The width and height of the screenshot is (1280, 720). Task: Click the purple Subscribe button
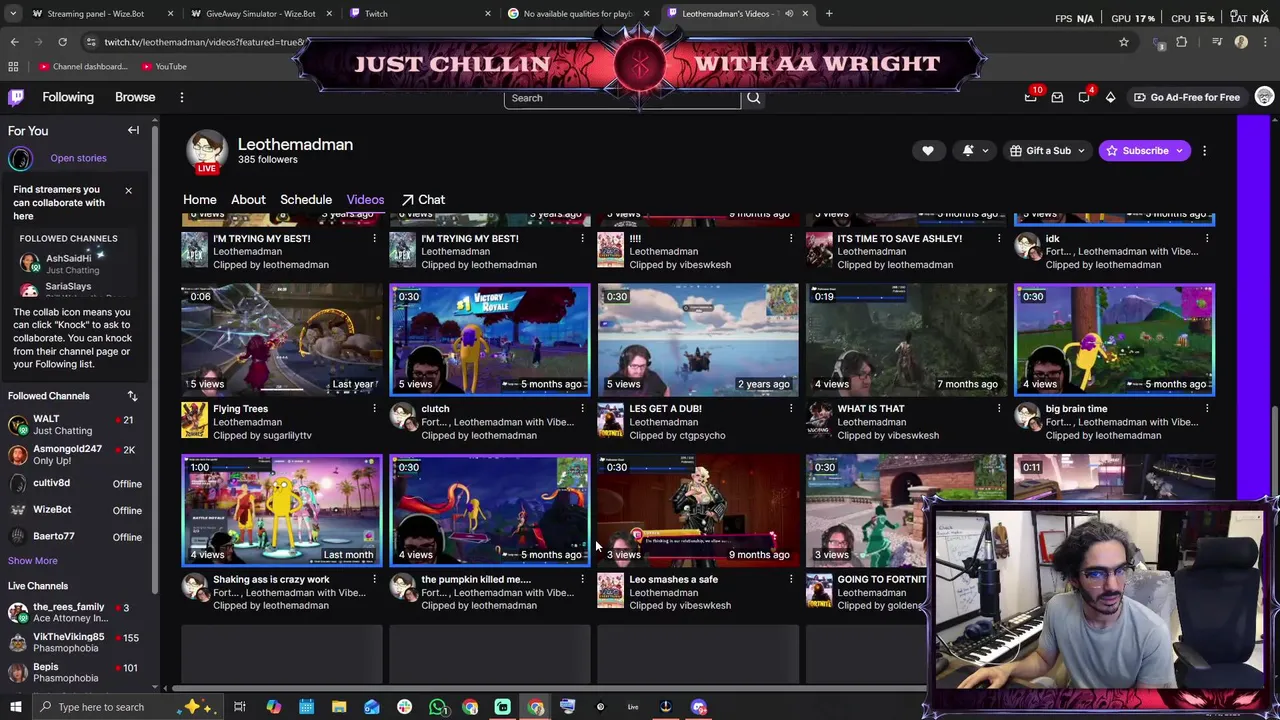pos(1145,151)
